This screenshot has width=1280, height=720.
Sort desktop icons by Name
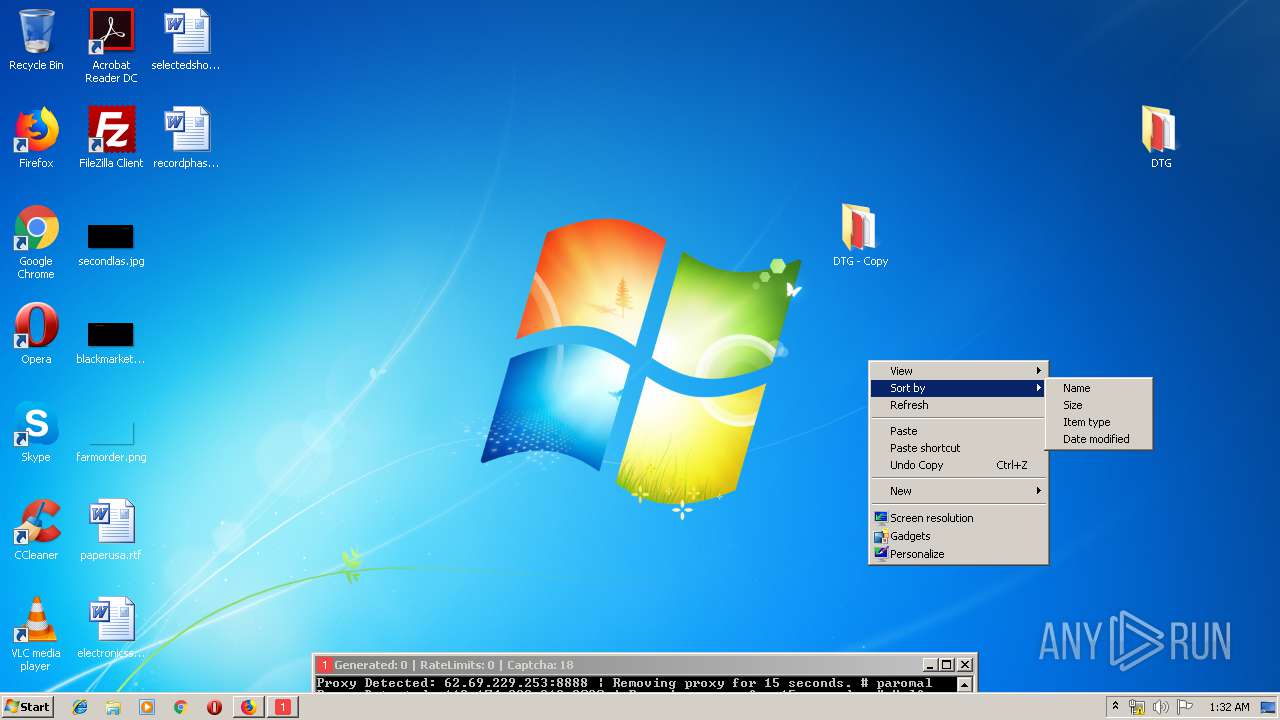[x=1098, y=388]
